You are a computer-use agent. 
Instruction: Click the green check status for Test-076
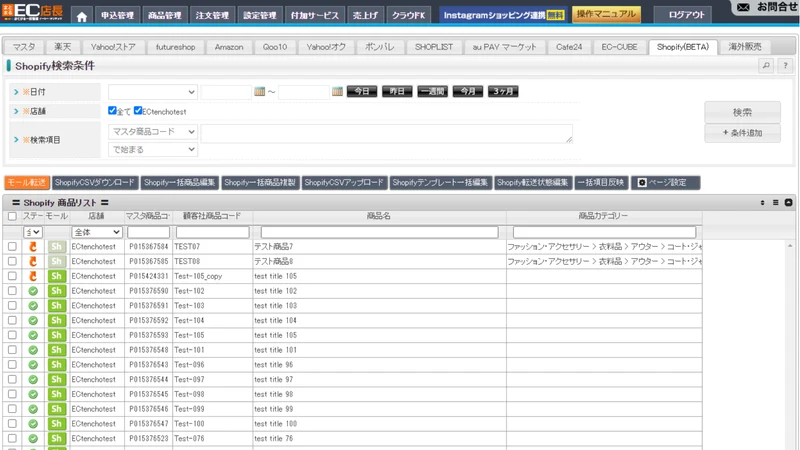(33, 438)
